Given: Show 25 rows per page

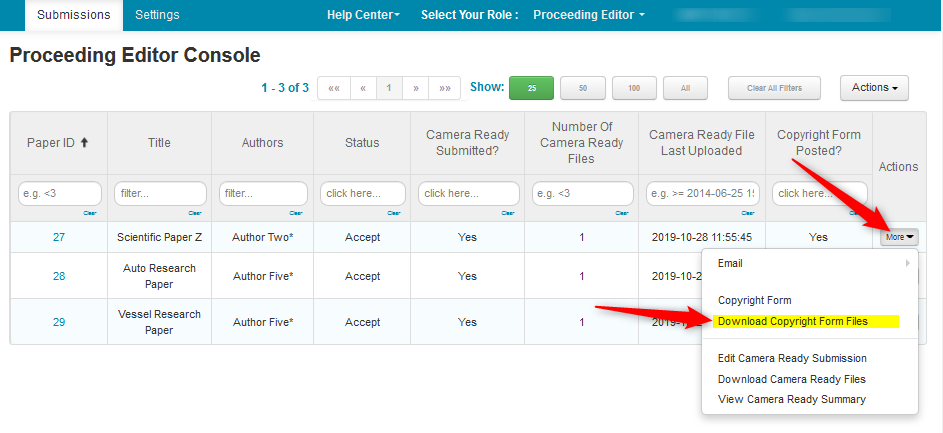Looking at the screenshot, I should click(531, 88).
